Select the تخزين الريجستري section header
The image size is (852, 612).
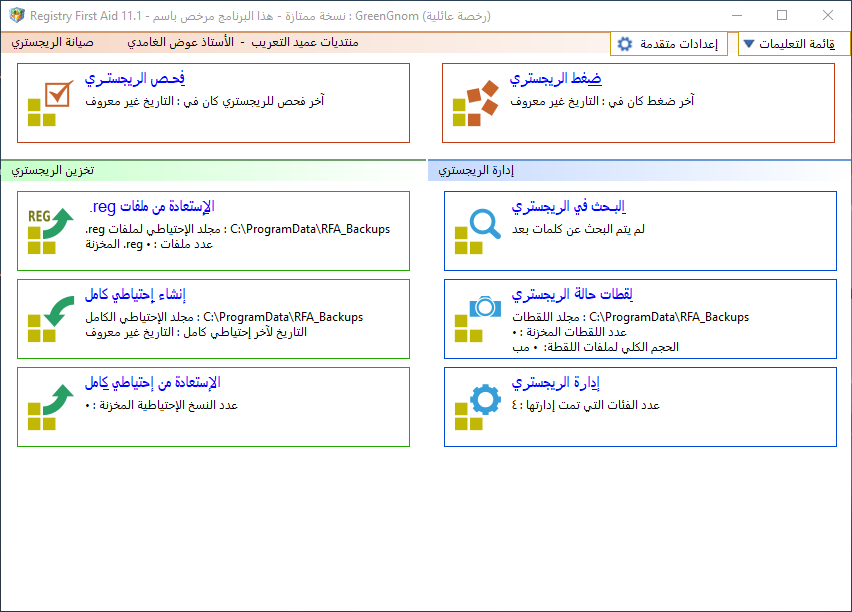coord(53,171)
